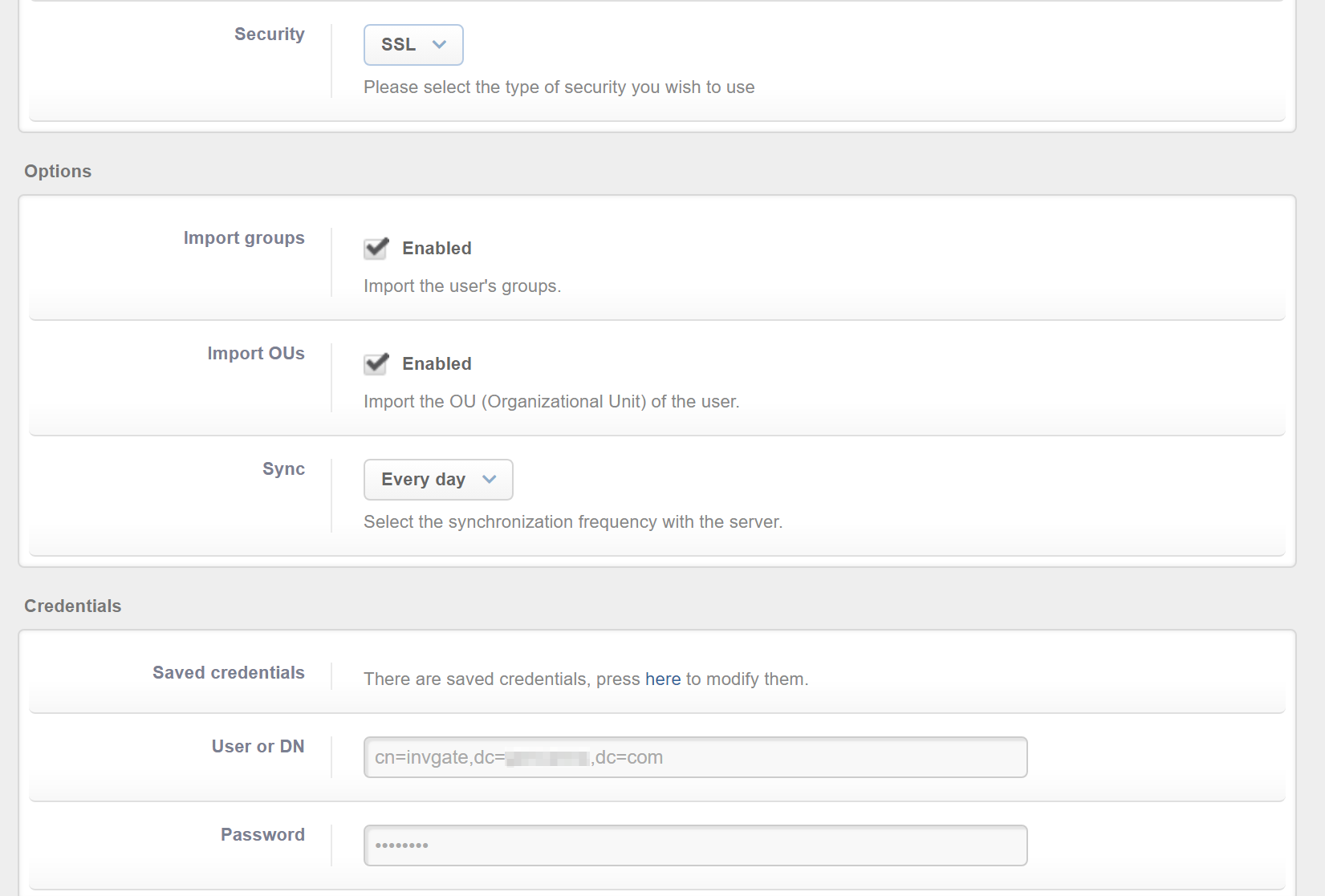The height and width of the screenshot is (896, 1325).
Task: Click the User or DN label
Action: click(x=258, y=747)
